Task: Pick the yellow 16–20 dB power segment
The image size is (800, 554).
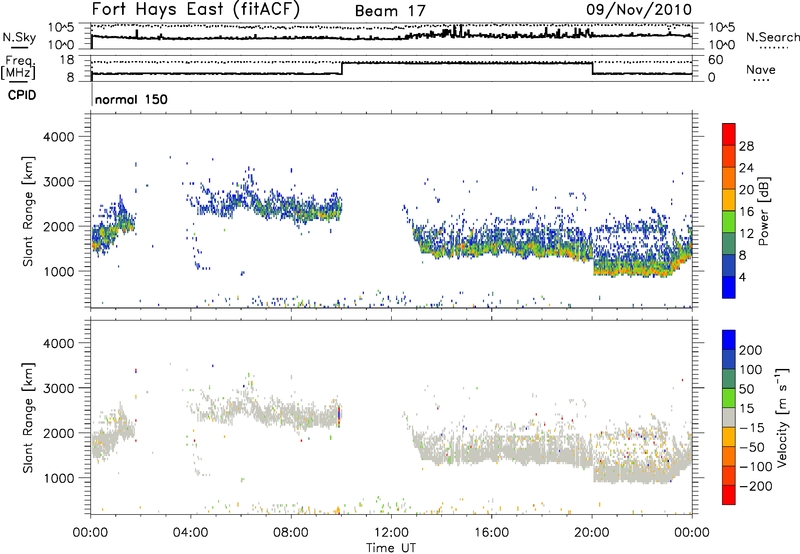Action: coord(729,200)
